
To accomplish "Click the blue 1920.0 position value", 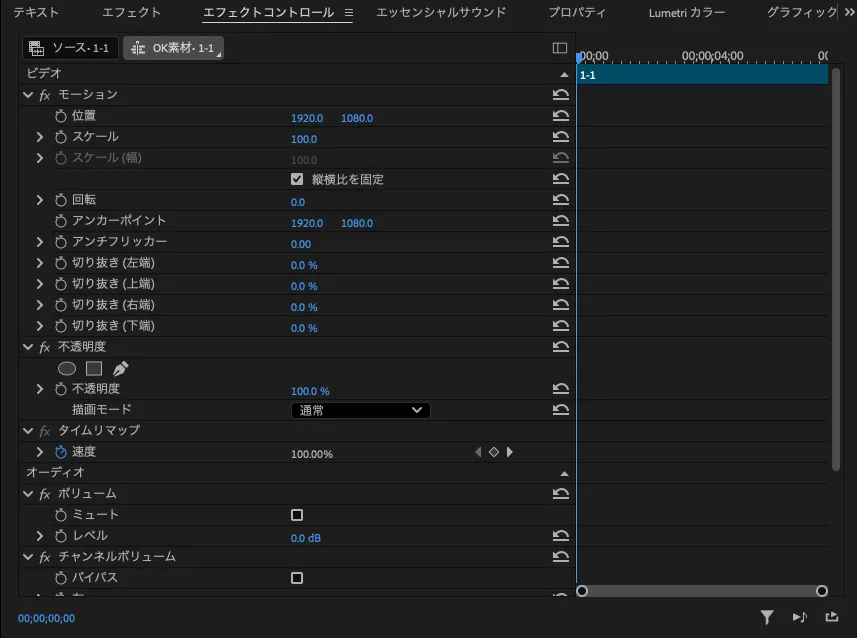I will click(x=306, y=117).
